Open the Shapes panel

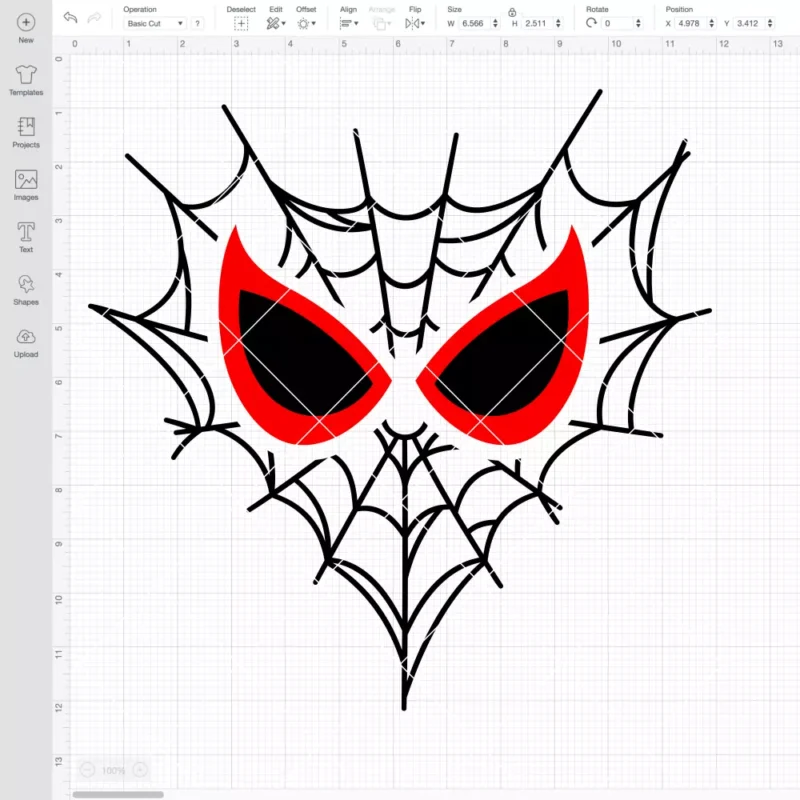point(26,290)
